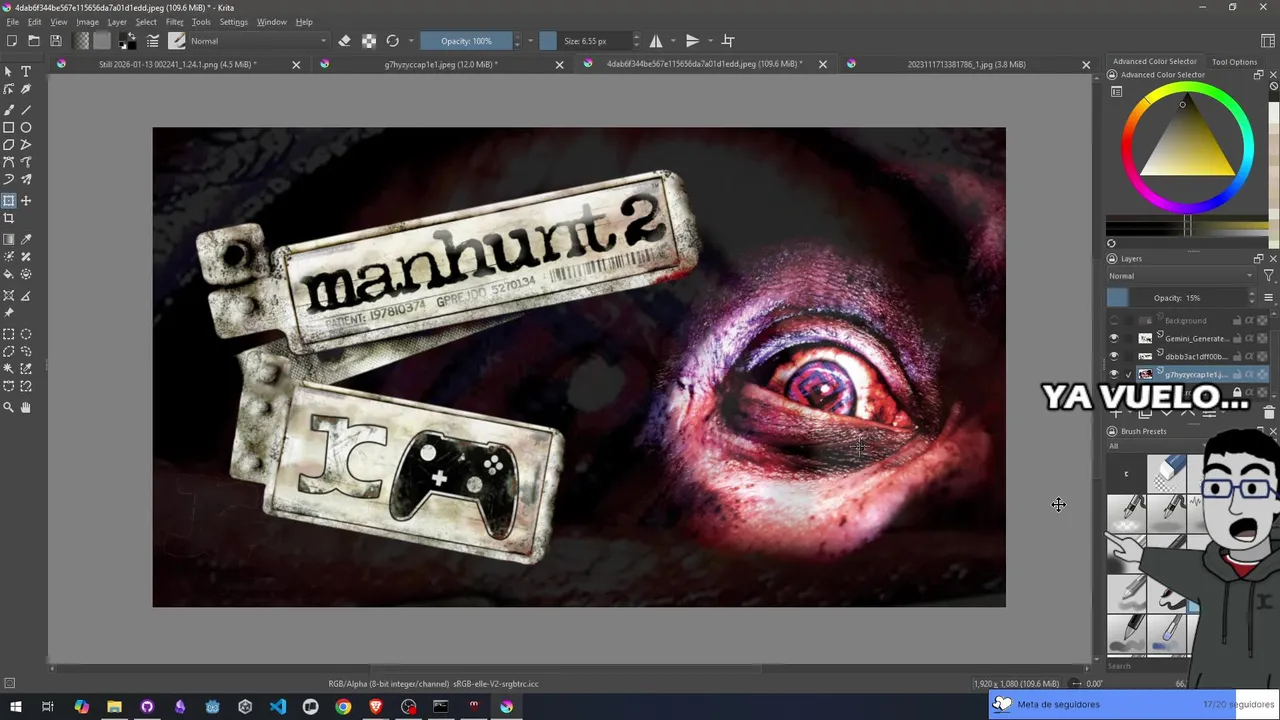This screenshot has height=720, width=1280.
Task: Close the g7hyzyccap1e1.jpeg document tab
Action: point(559,65)
